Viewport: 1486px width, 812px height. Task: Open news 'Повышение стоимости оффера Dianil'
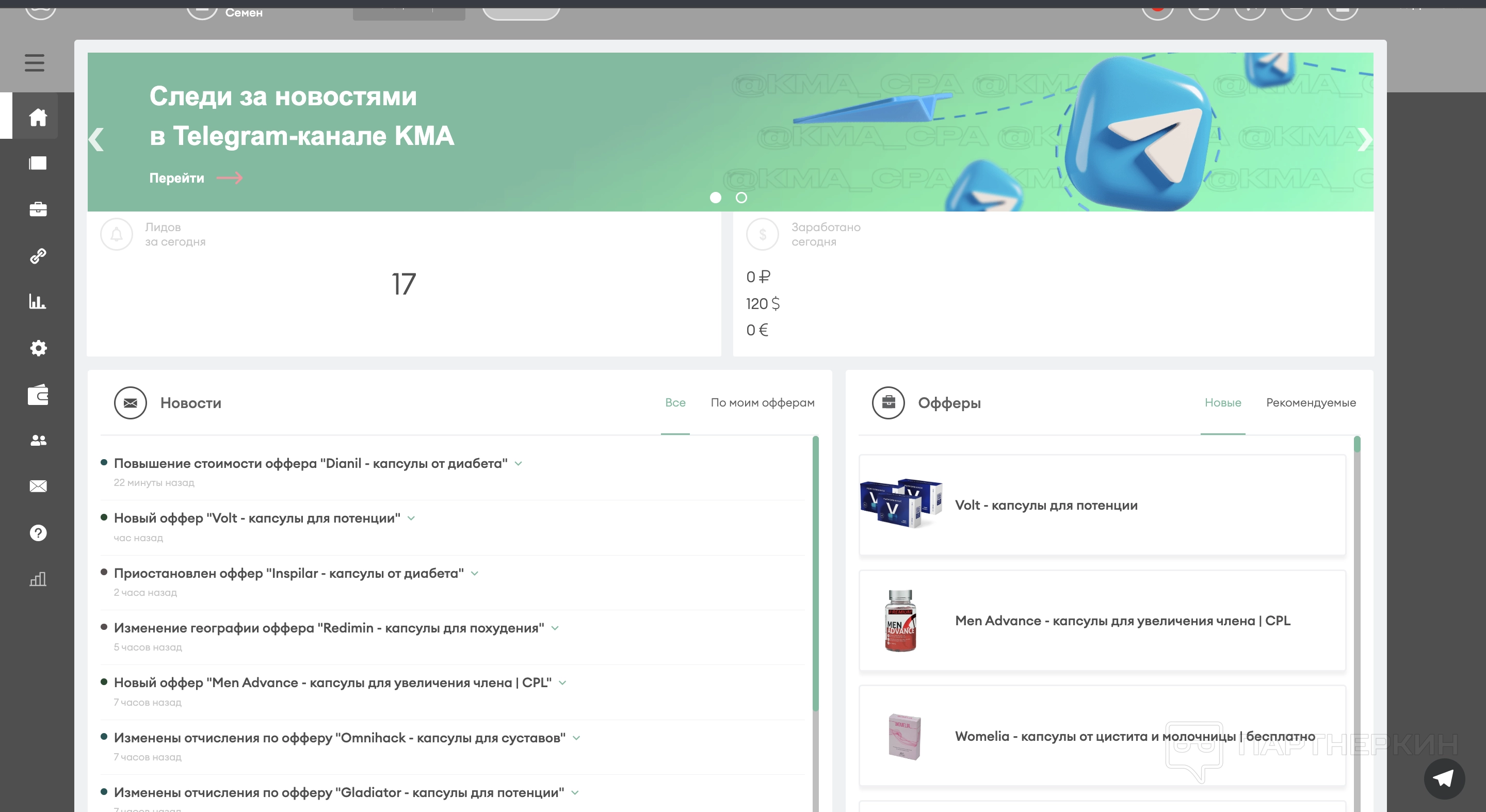tap(310, 464)
